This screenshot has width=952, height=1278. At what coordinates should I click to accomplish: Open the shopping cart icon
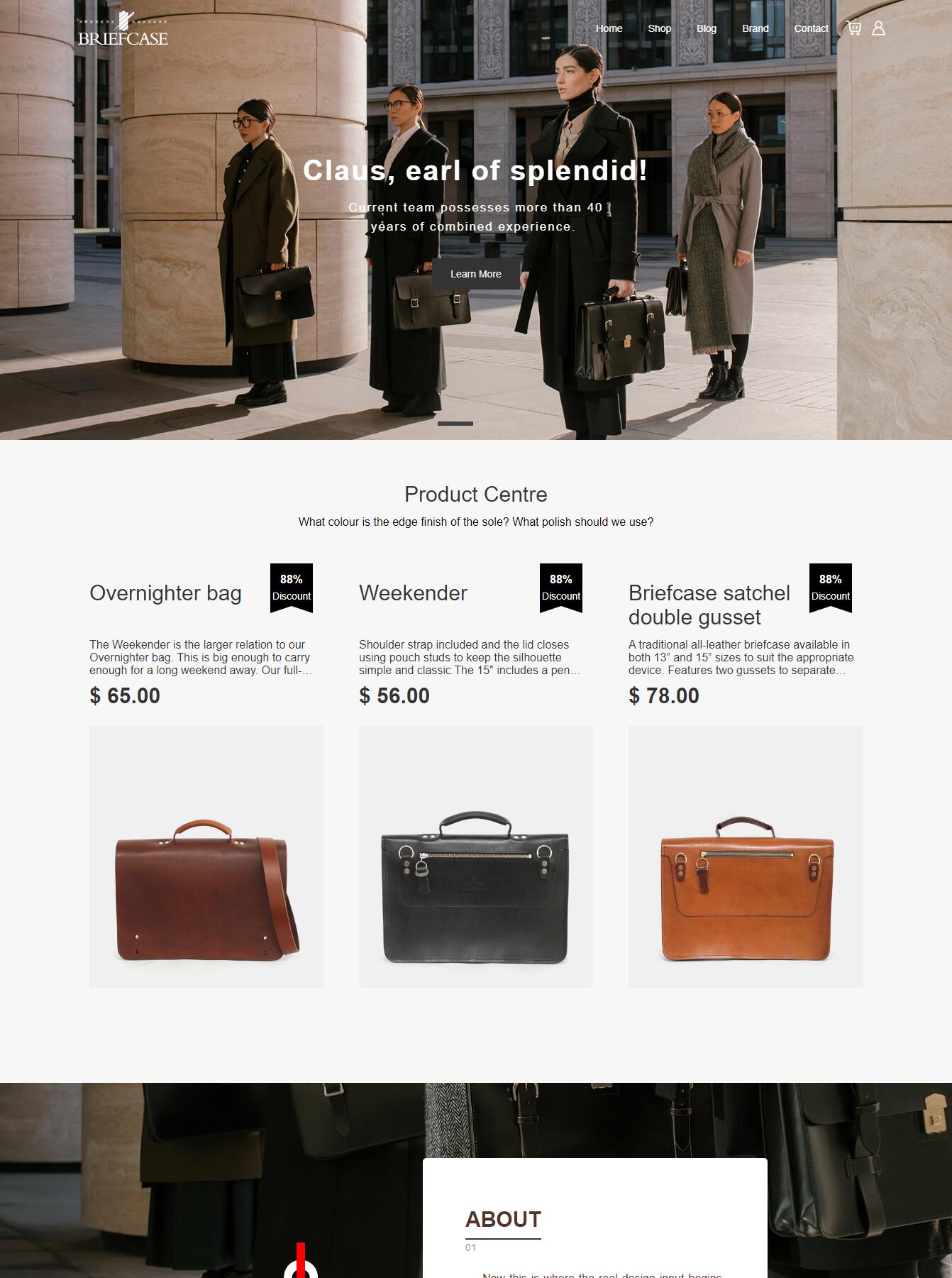click(x=854, y=28)
